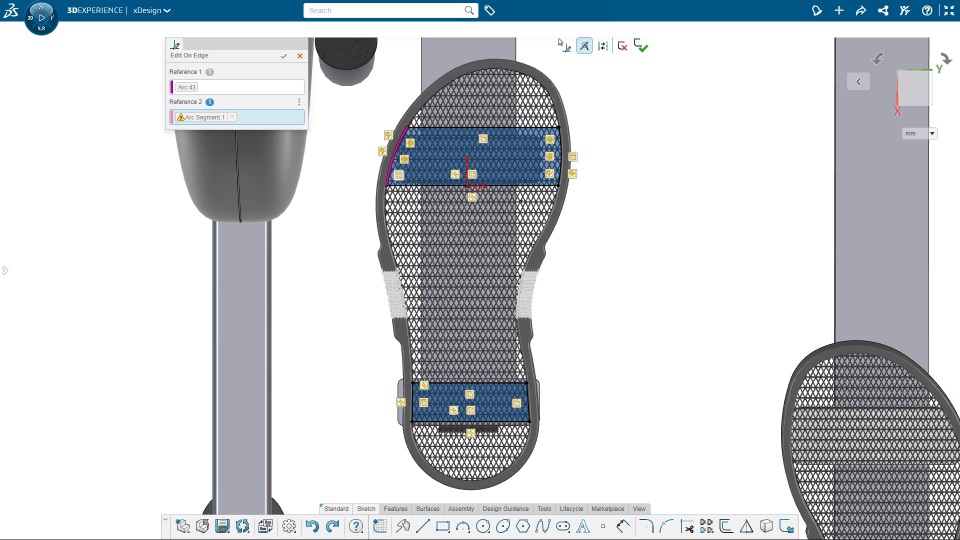Image resolution: width=960 pixels, height=540 pixels.
Task: Click the tag icon beside search
Action: click(490, 10)
